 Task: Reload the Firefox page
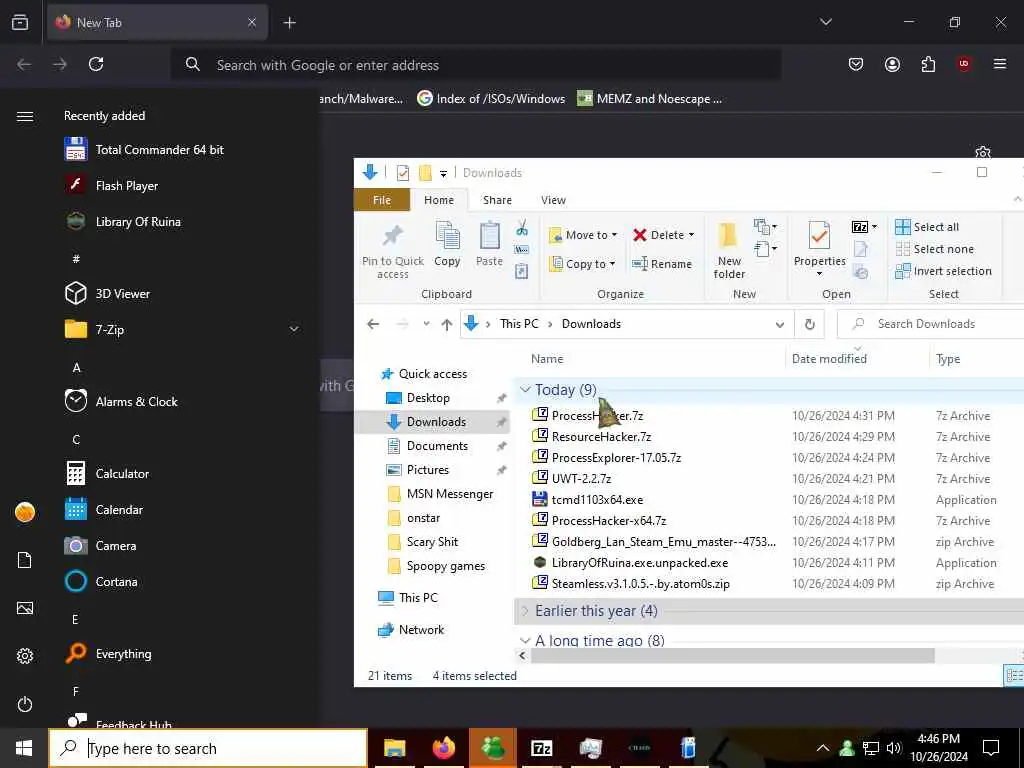(96, 64)
